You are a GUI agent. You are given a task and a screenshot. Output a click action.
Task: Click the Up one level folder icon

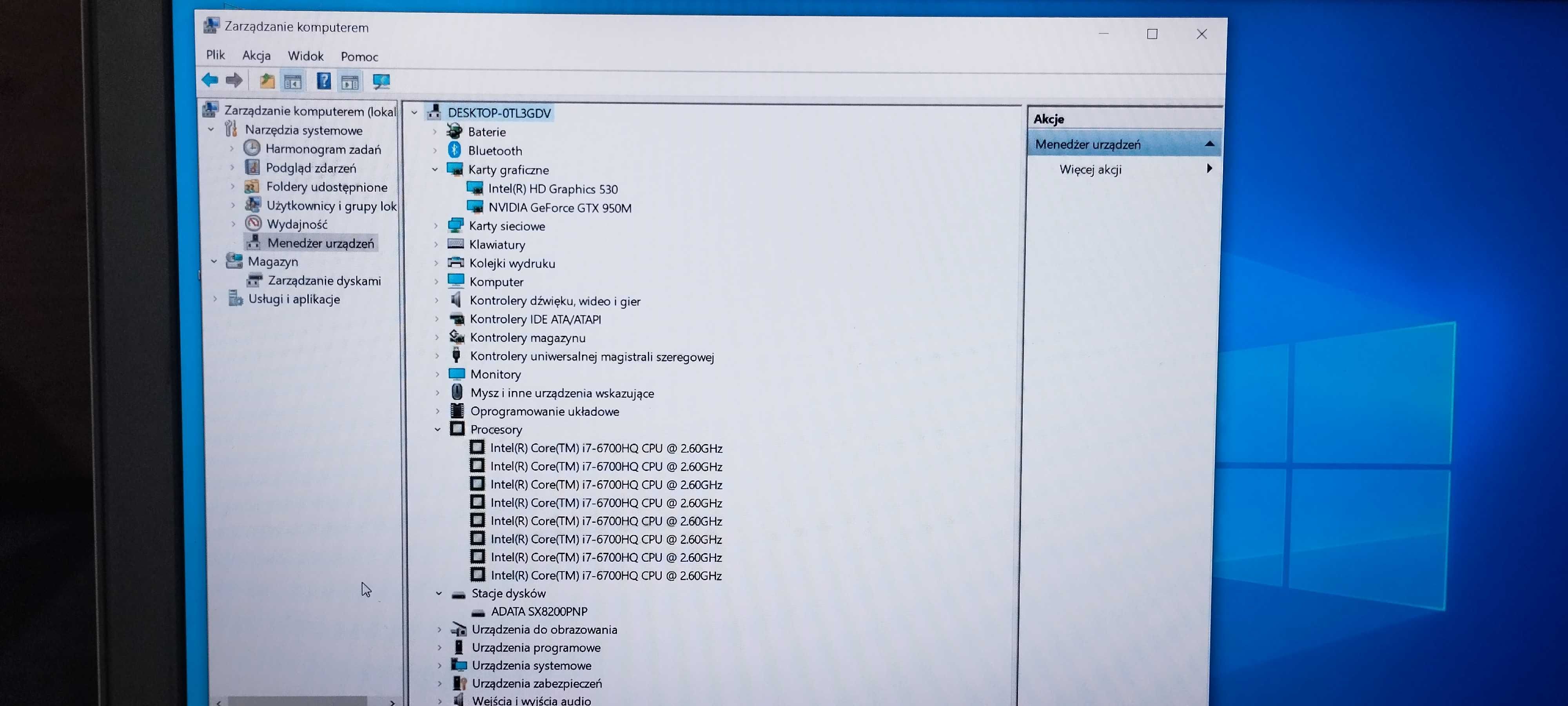(x=267, y=81)
